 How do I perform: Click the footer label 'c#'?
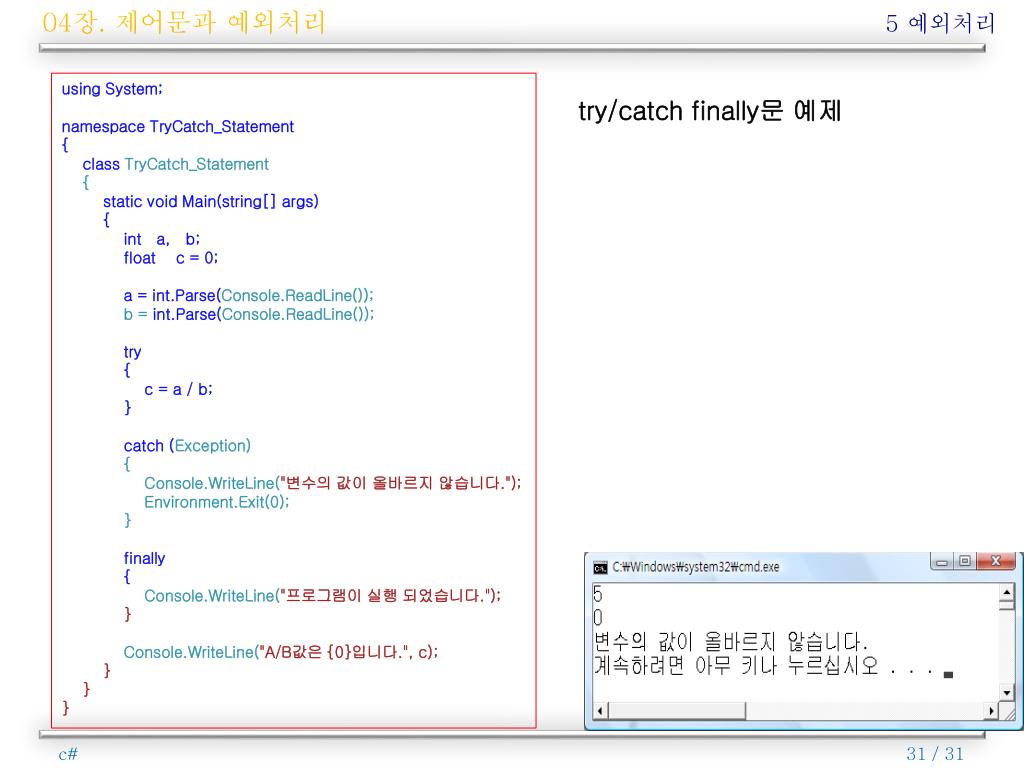tap(68, 754)
